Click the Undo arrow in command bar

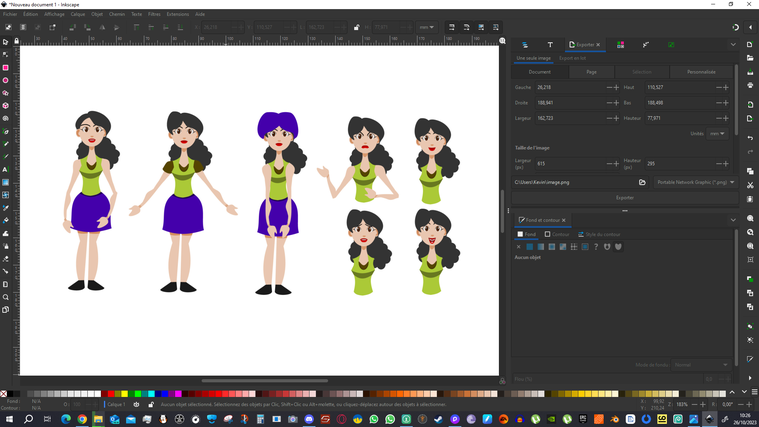click(750, 138)
